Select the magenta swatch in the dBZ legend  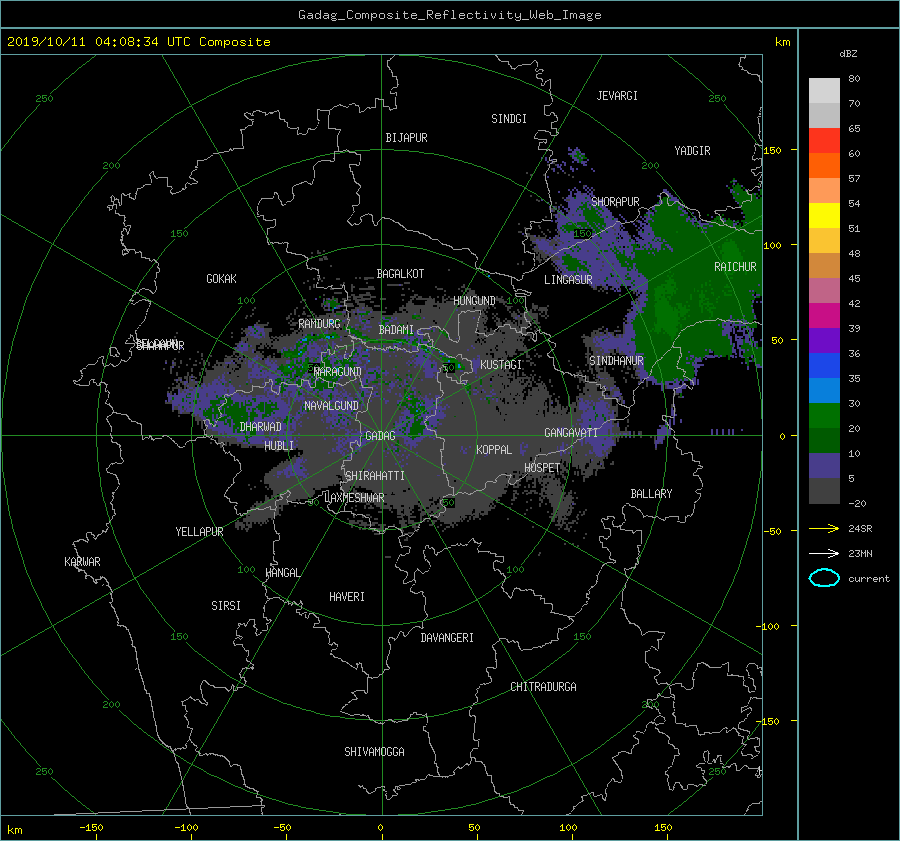824,316
